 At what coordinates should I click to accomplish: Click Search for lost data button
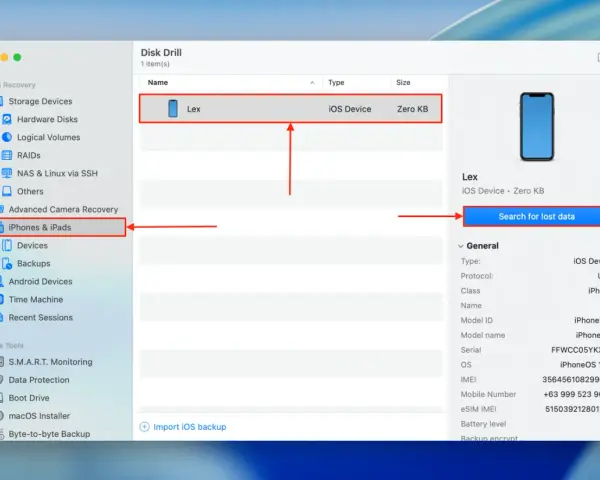(532, 217)
